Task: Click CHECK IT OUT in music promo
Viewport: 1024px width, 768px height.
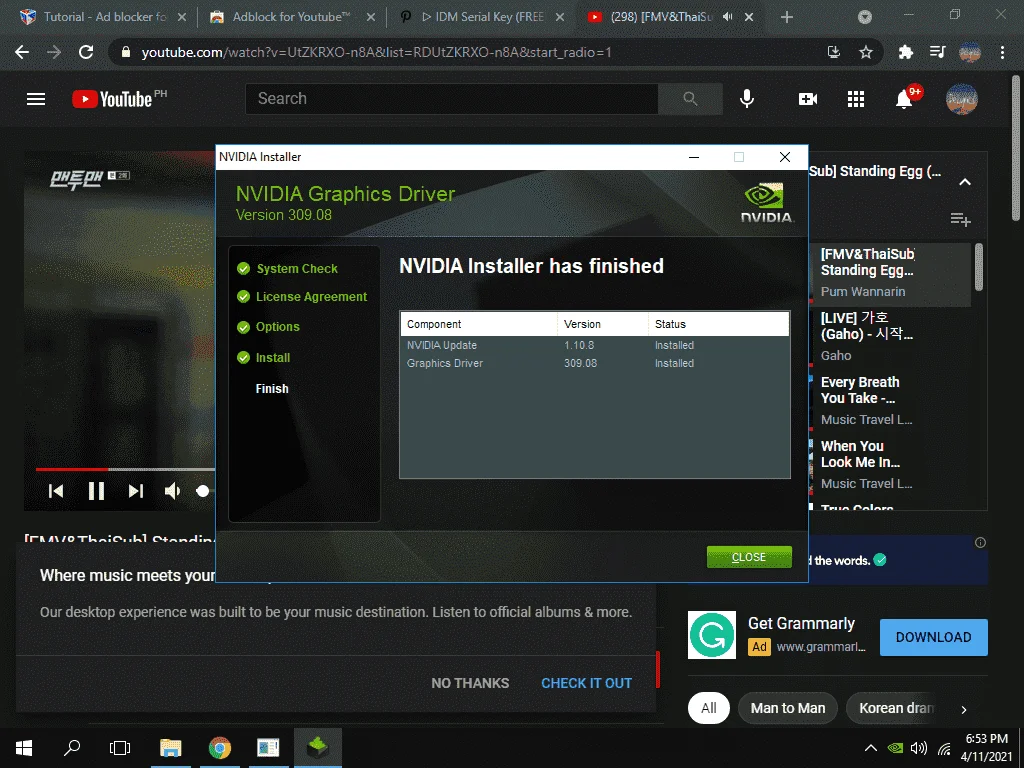Action: [586, 683]
